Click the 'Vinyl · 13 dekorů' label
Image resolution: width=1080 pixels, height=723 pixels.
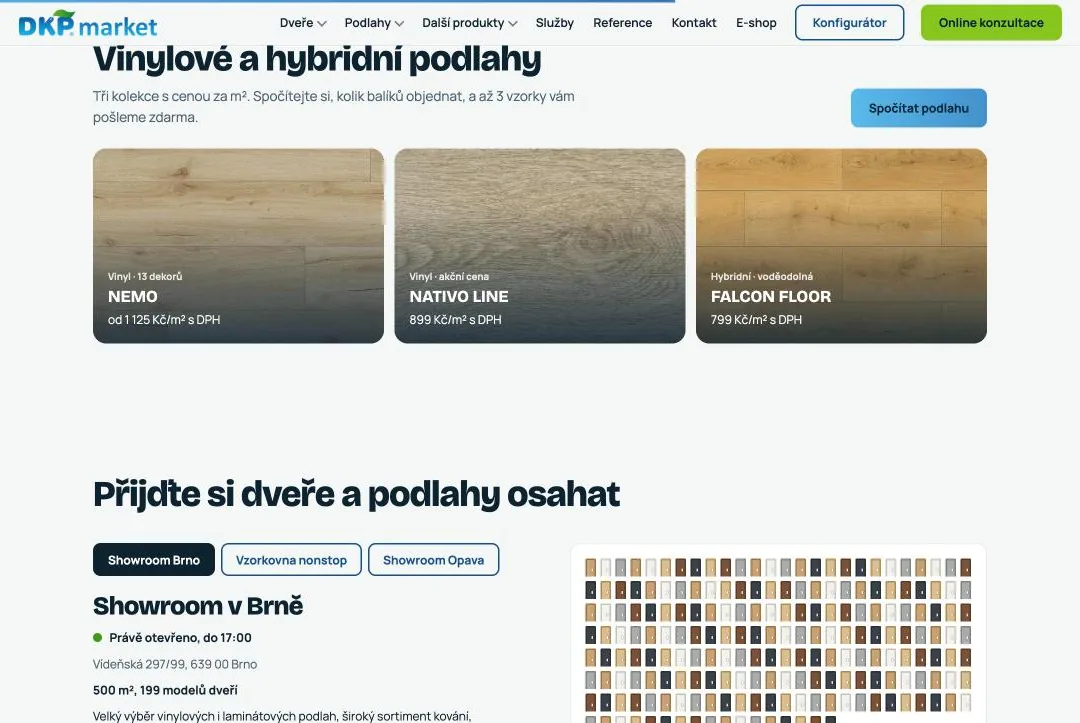pos(145,276)
